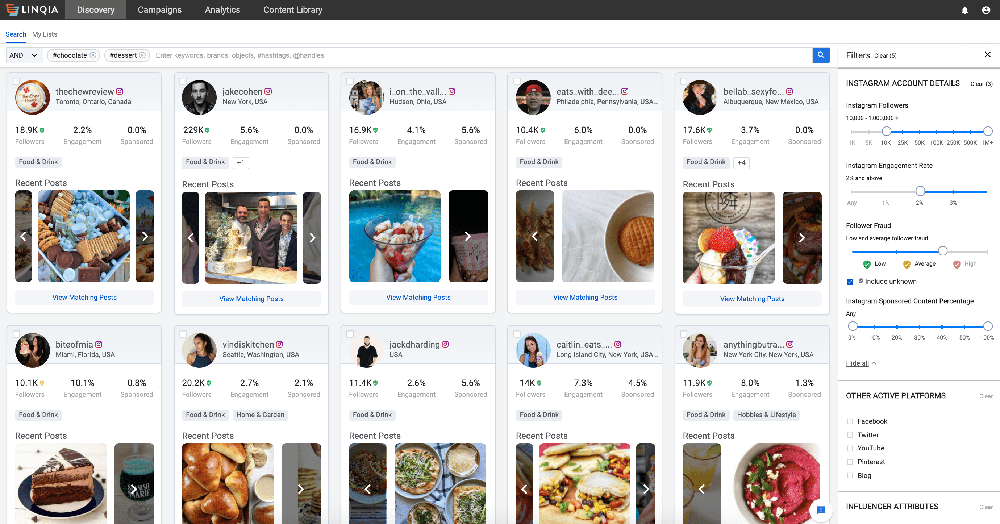Enable Twitter platform filter
Viewport: 1000px width, 524px height.
(x=849, y=435)
